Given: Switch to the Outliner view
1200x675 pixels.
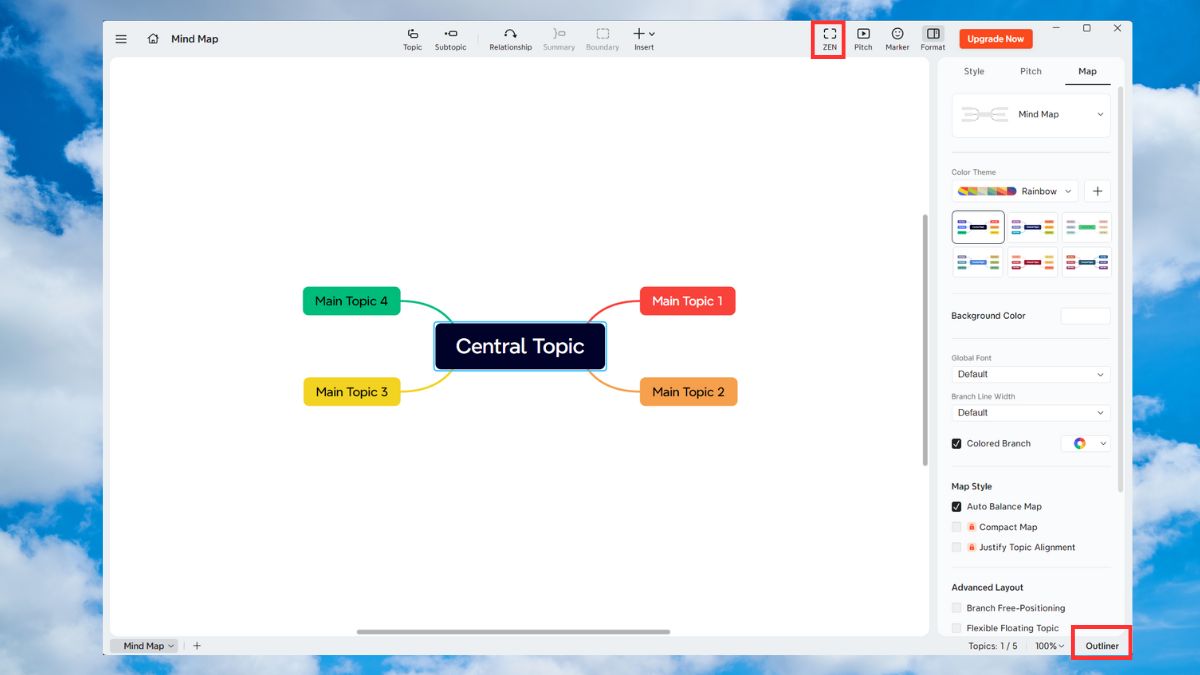Looking at the screenshot, I should (x=1102, y=646).
